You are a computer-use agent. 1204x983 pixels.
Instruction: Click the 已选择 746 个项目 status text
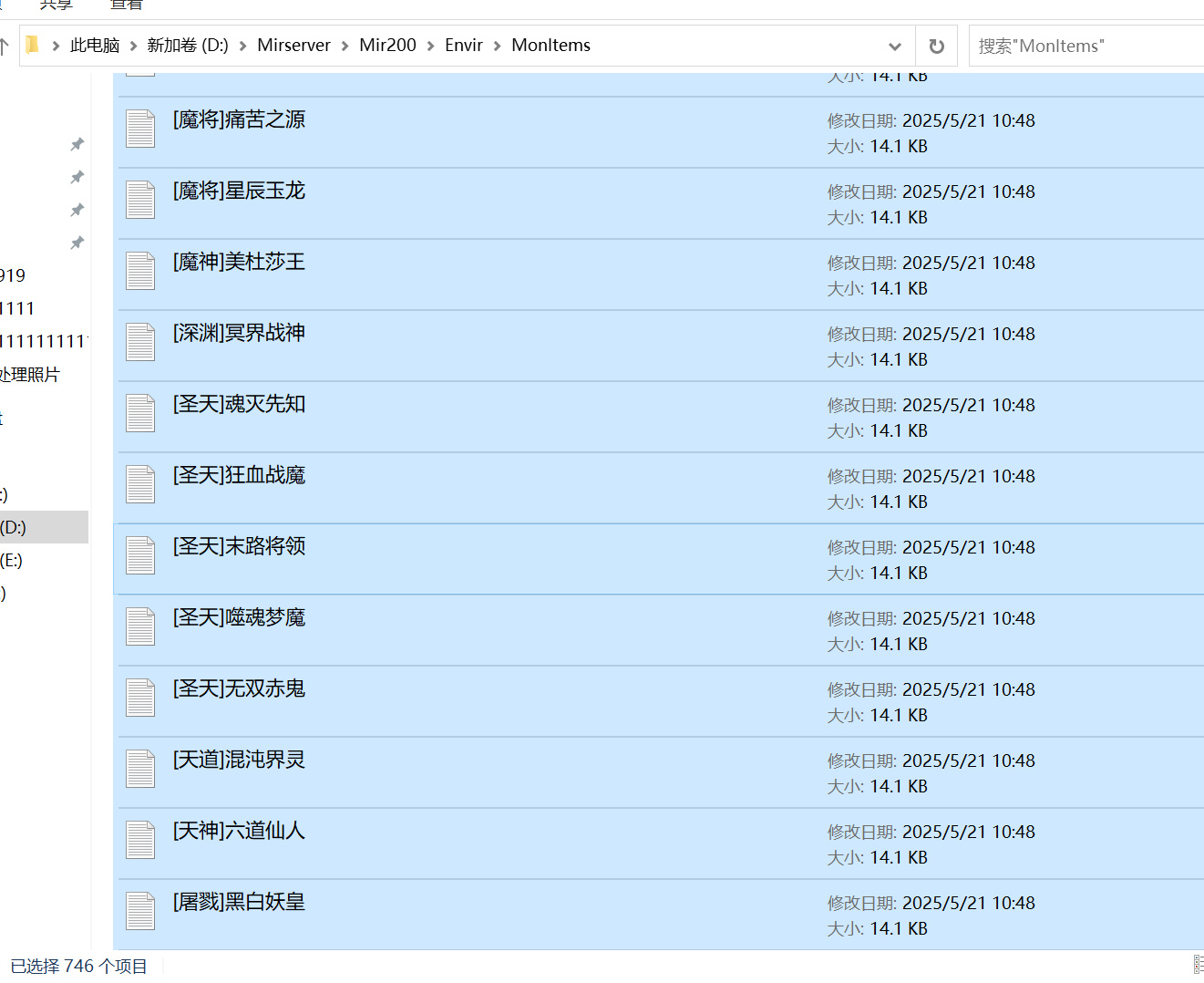(x=78, y=966)
